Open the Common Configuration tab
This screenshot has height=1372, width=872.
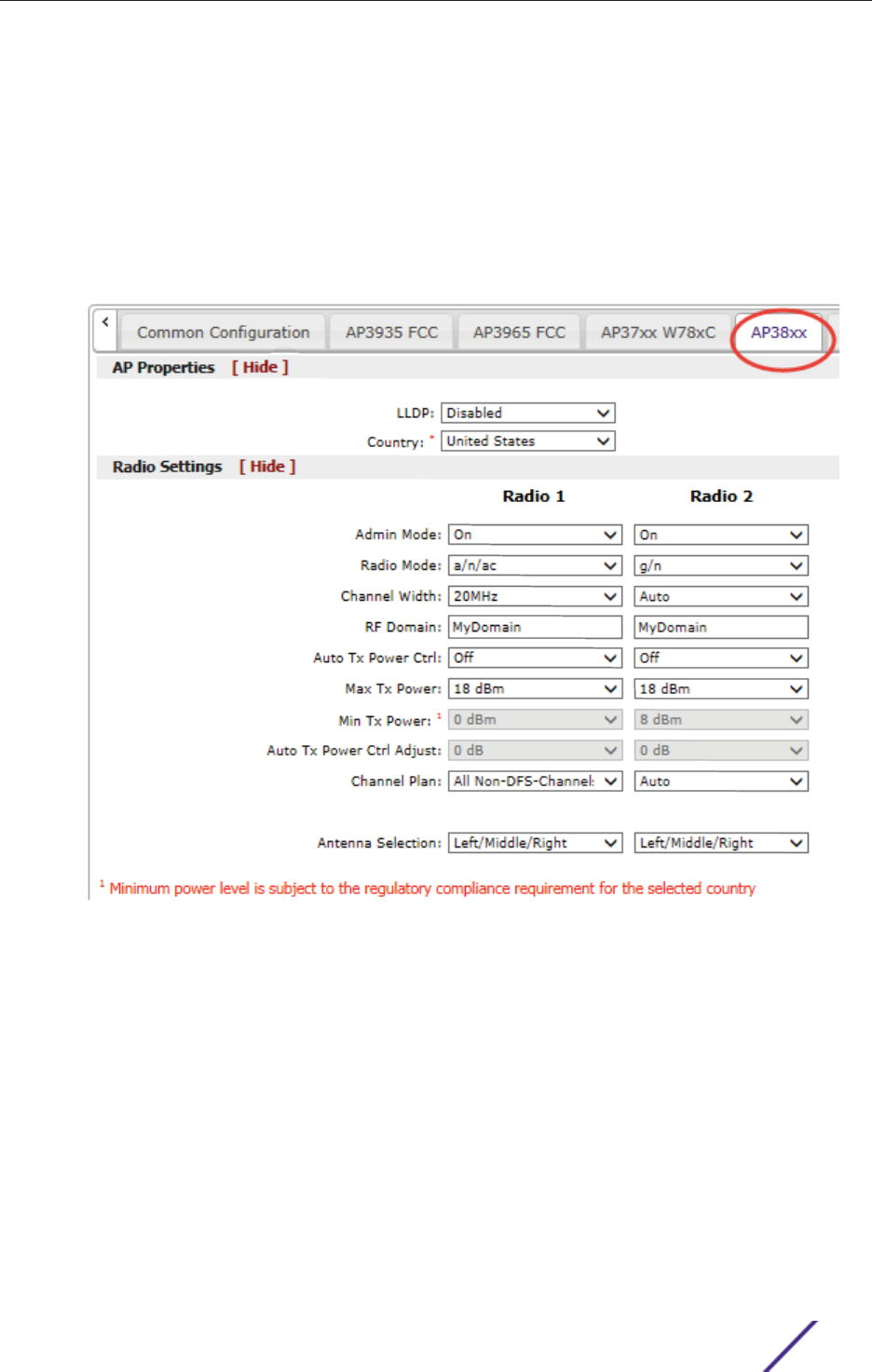(223, 333)
